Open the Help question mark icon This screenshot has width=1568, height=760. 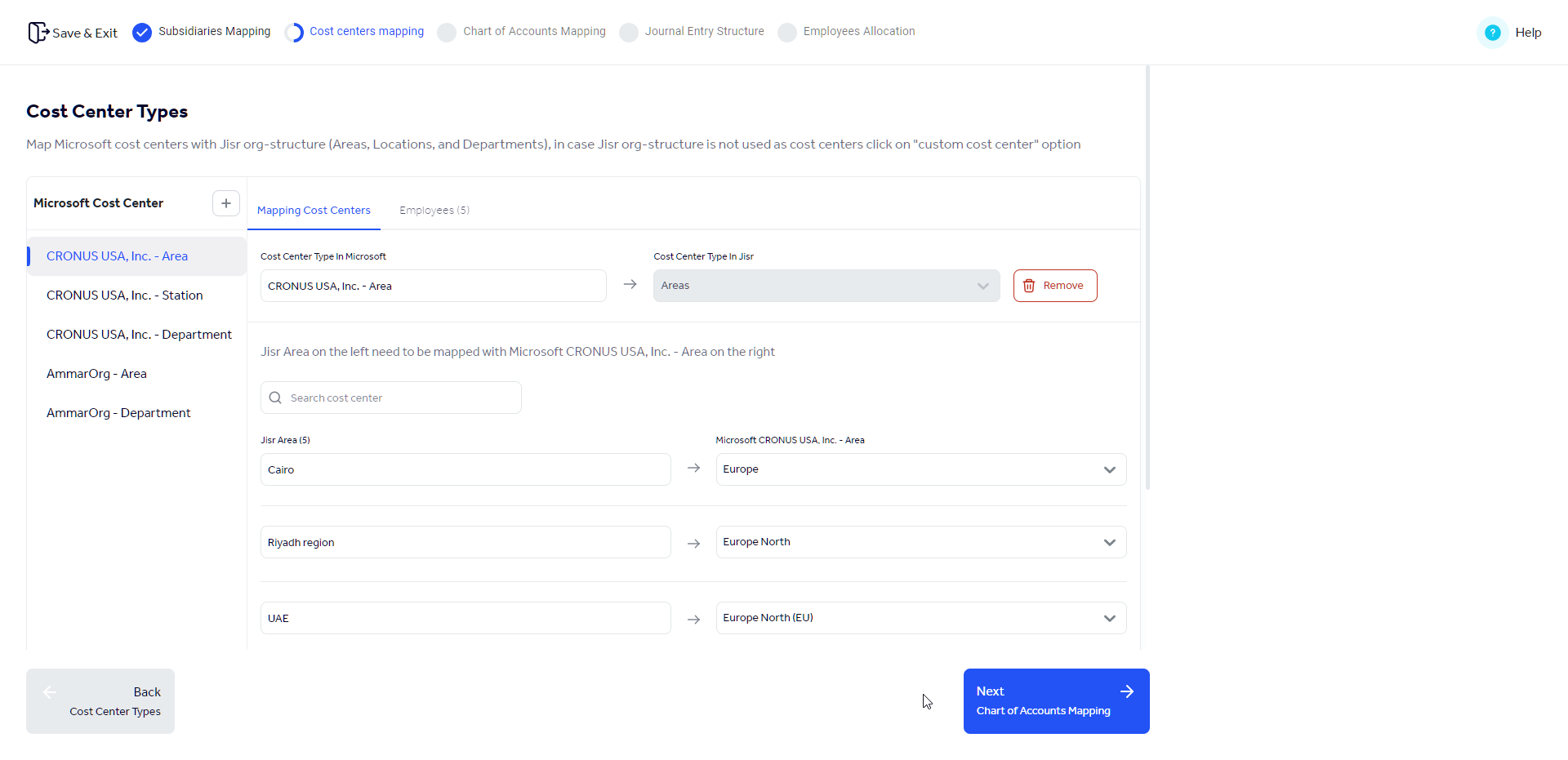(1492, 32)
